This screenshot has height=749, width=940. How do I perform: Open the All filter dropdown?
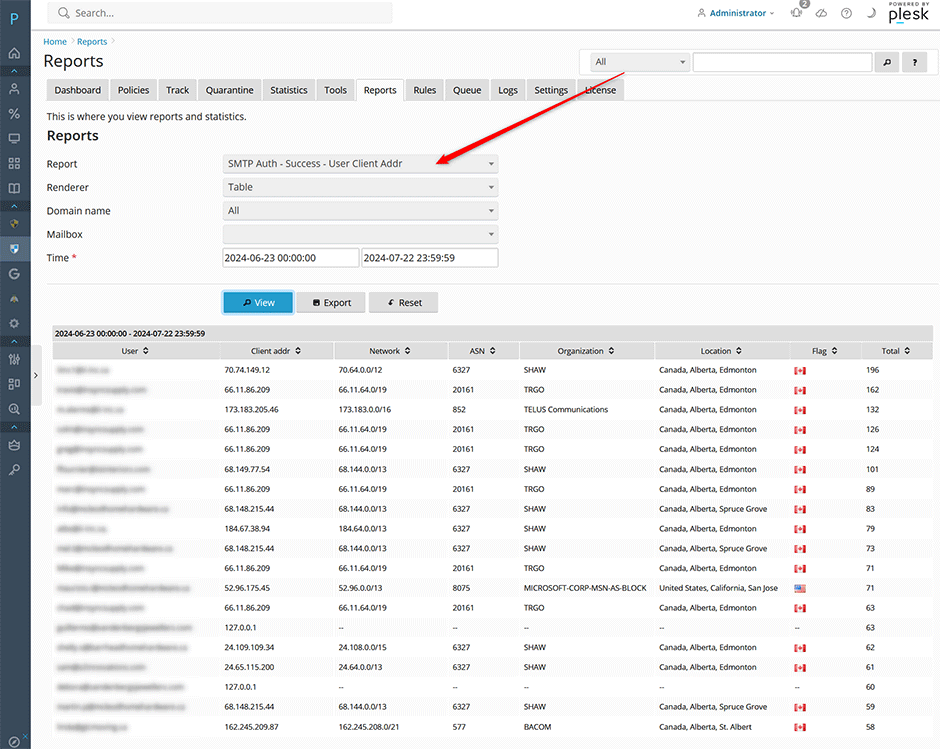[640, 62]
